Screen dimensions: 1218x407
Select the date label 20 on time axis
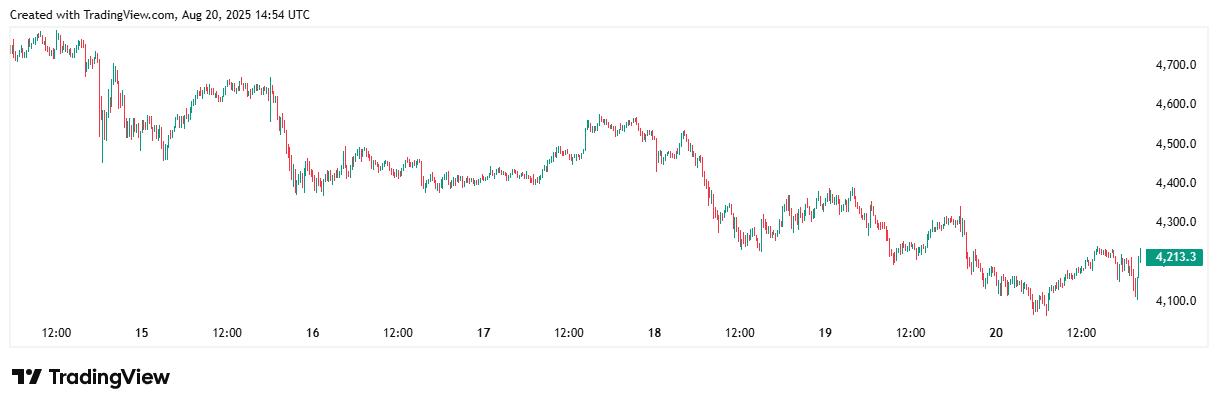click(996, 333)
